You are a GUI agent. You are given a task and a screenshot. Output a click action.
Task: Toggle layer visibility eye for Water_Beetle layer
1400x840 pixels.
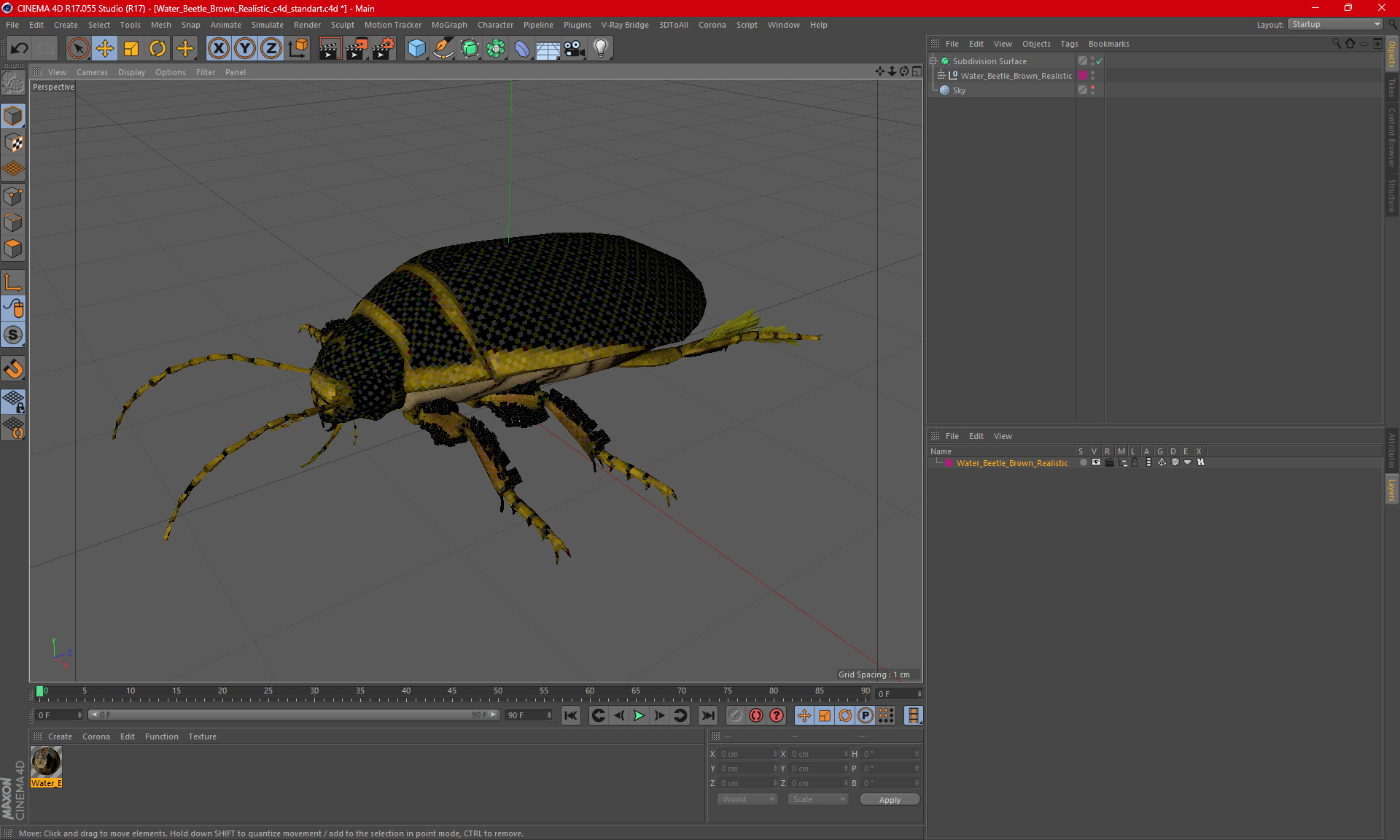pyautogui.click(x=1096, y=462)
